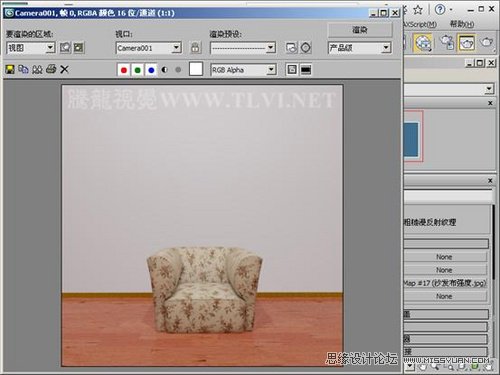Minimize the material editor window

tap(470, 63)
